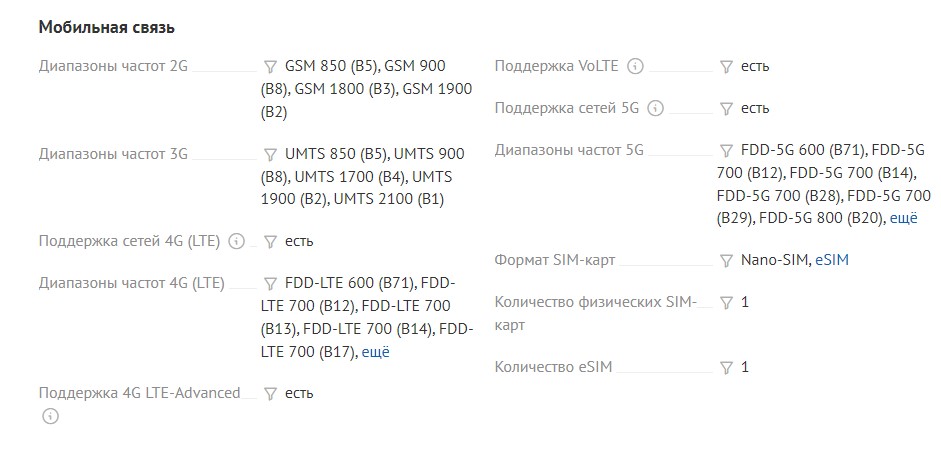Expand "ещё" in 4G frequency bands

375,351
